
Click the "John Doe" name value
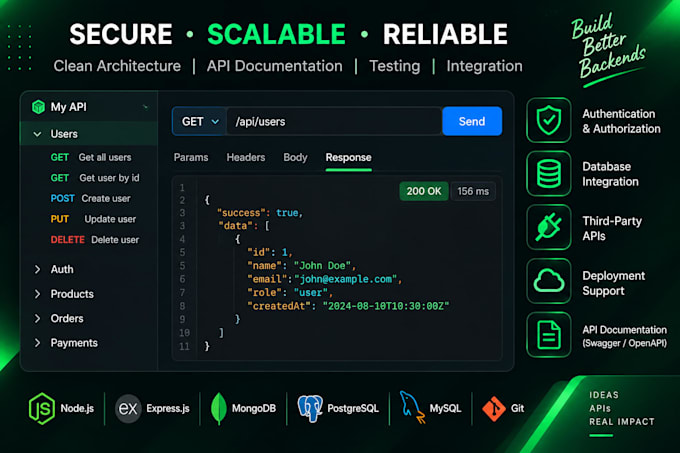322,266
